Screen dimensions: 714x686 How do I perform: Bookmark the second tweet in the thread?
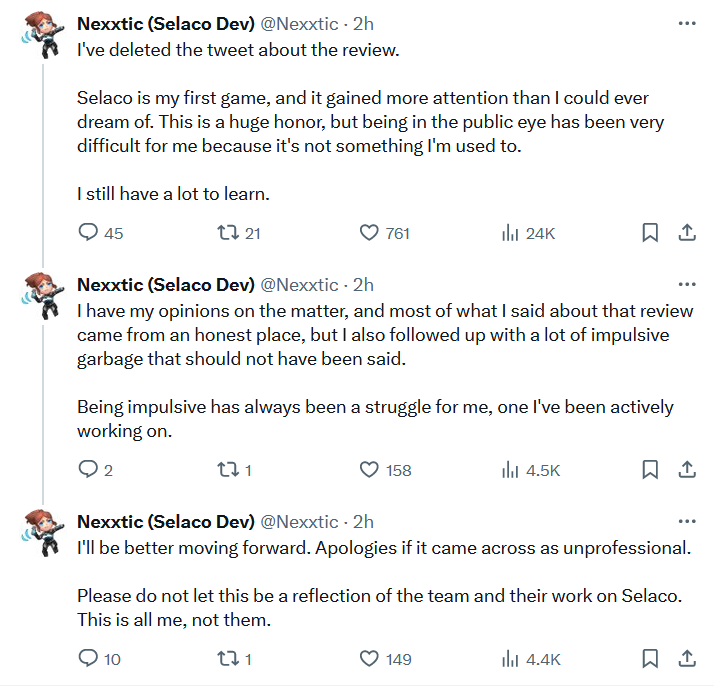[650, 469]
